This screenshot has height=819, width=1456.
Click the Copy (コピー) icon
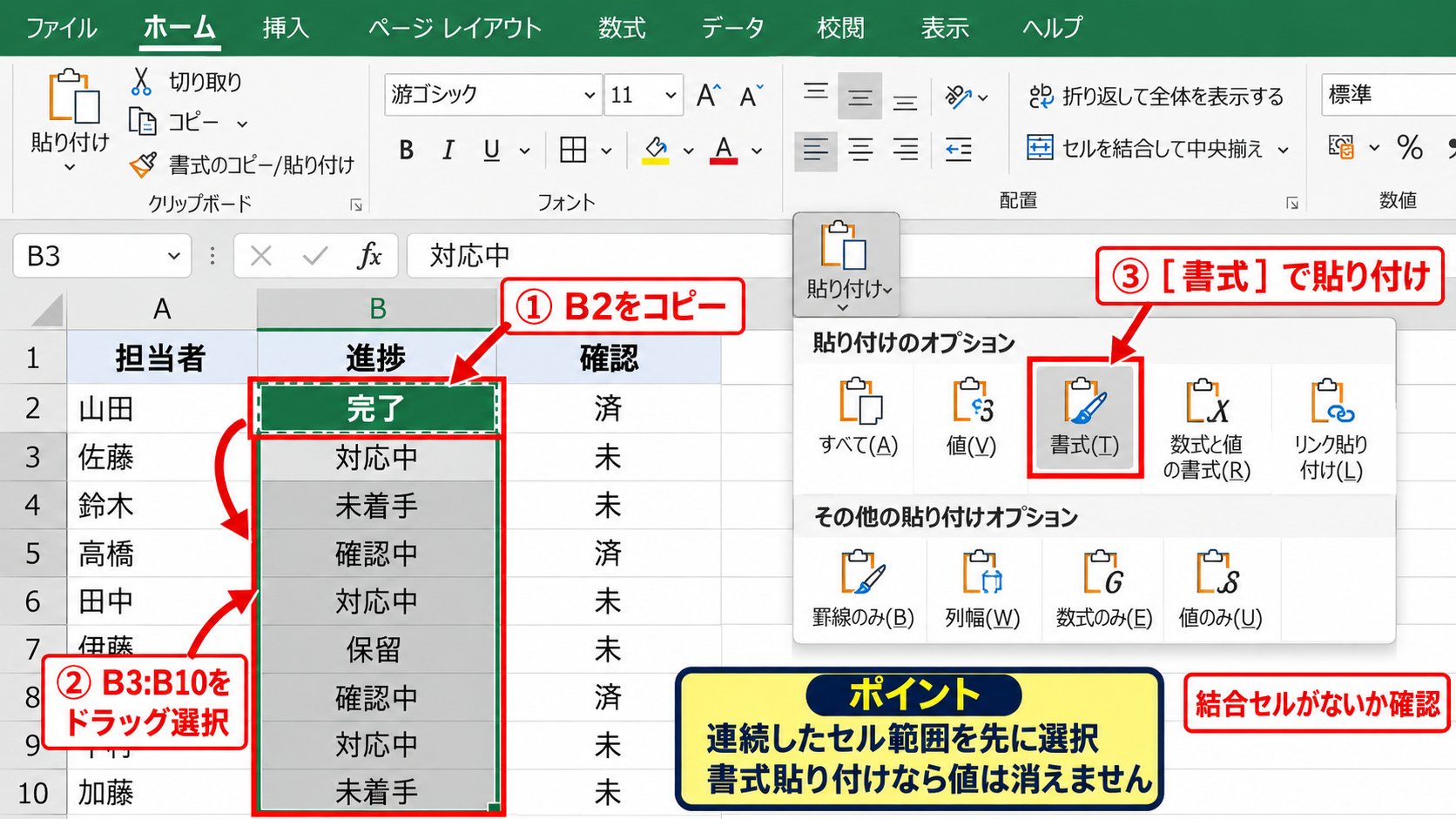(142, 122)
